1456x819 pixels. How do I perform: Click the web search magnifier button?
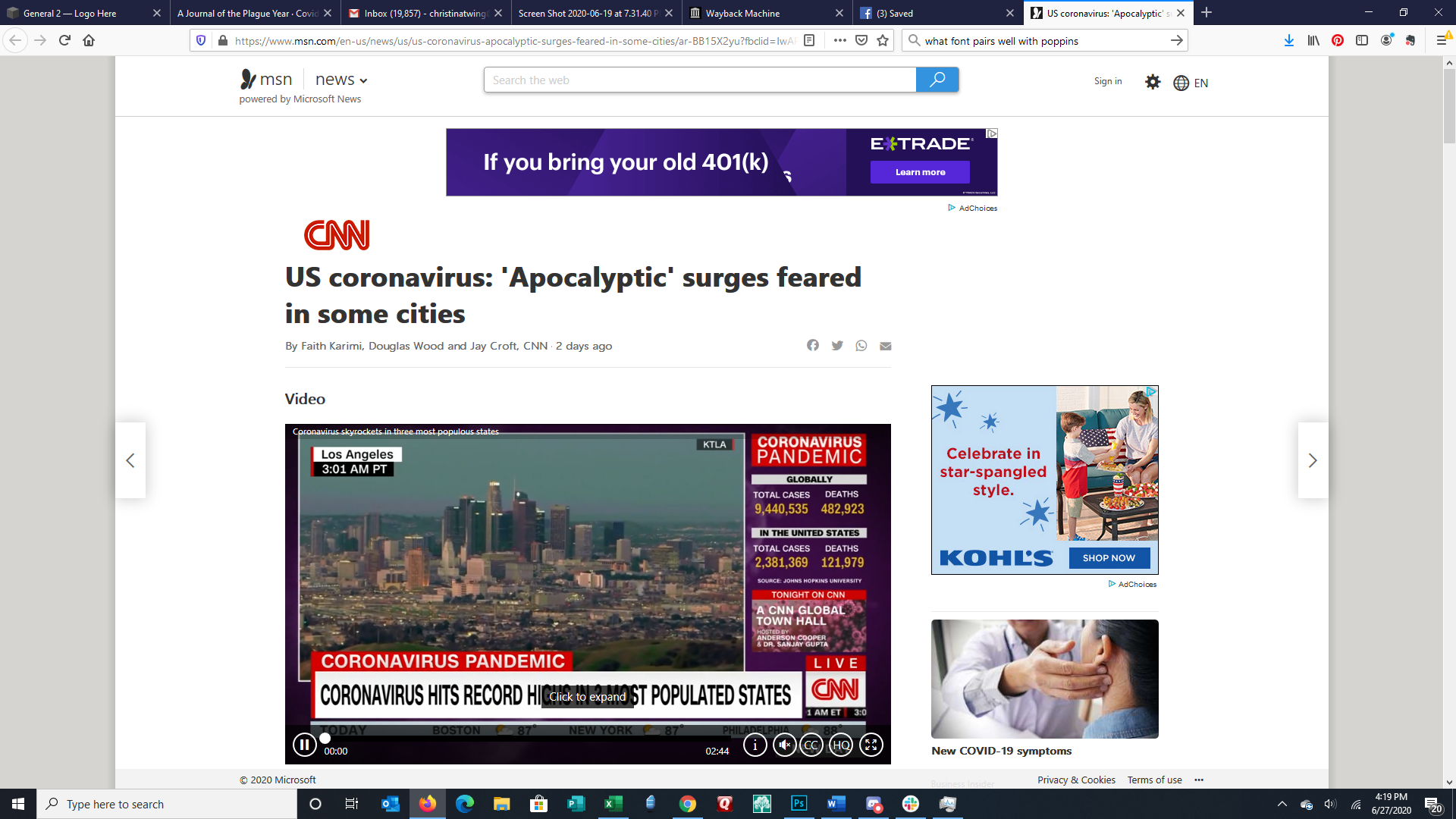point(937,80)
